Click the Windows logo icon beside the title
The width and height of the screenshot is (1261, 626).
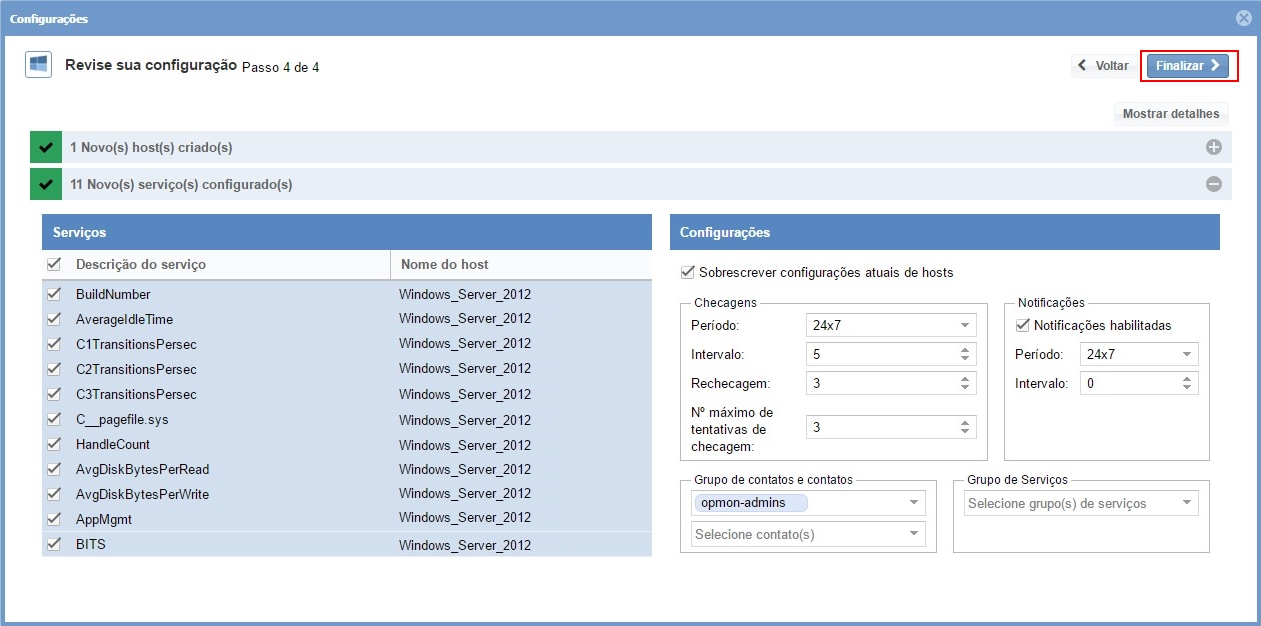tap(38, 65)
